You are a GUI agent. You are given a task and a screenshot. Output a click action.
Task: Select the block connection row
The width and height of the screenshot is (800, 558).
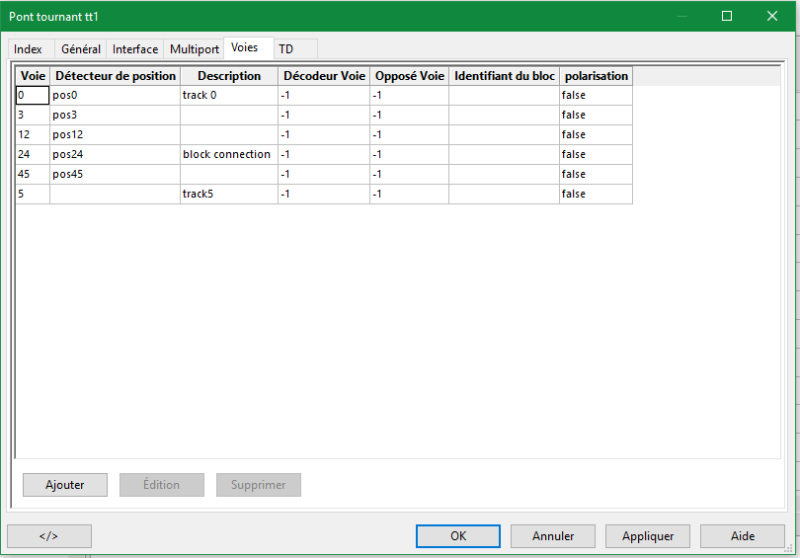228,155
